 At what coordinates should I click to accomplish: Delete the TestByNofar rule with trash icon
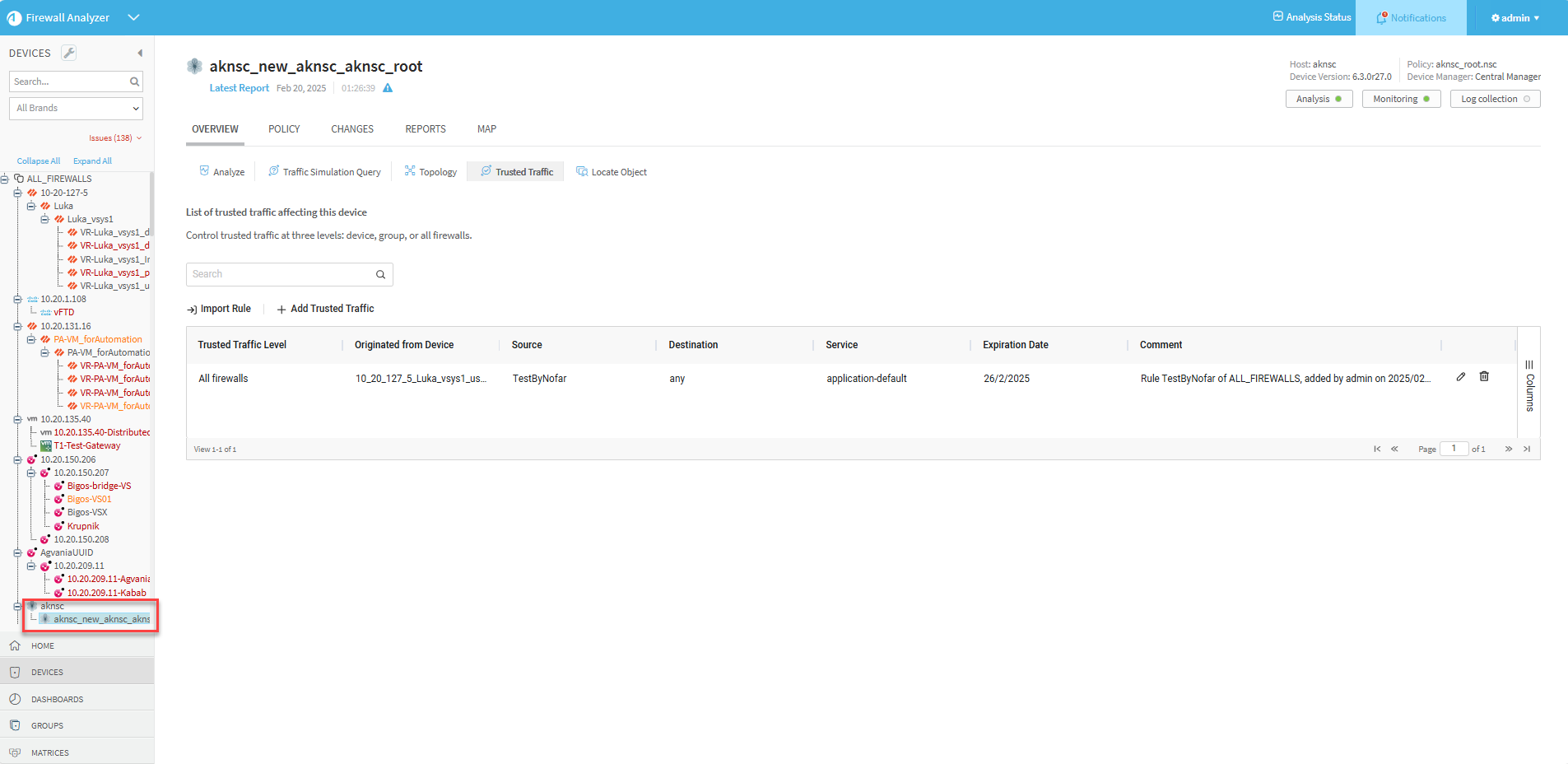[x=1484, y=377]
